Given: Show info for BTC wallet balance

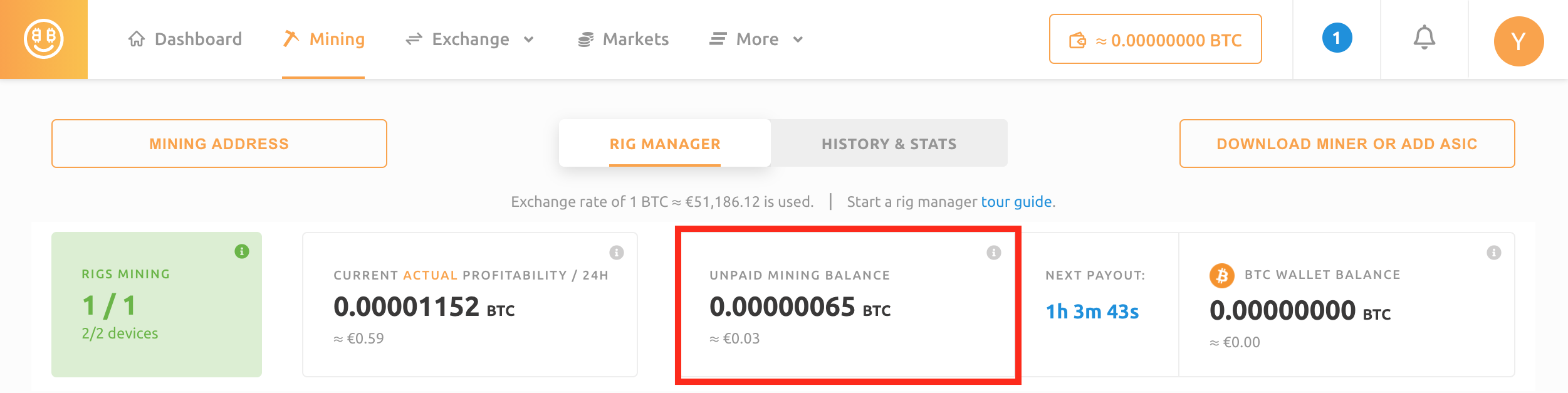Looking at the screenshot, I should (1494, 253).
